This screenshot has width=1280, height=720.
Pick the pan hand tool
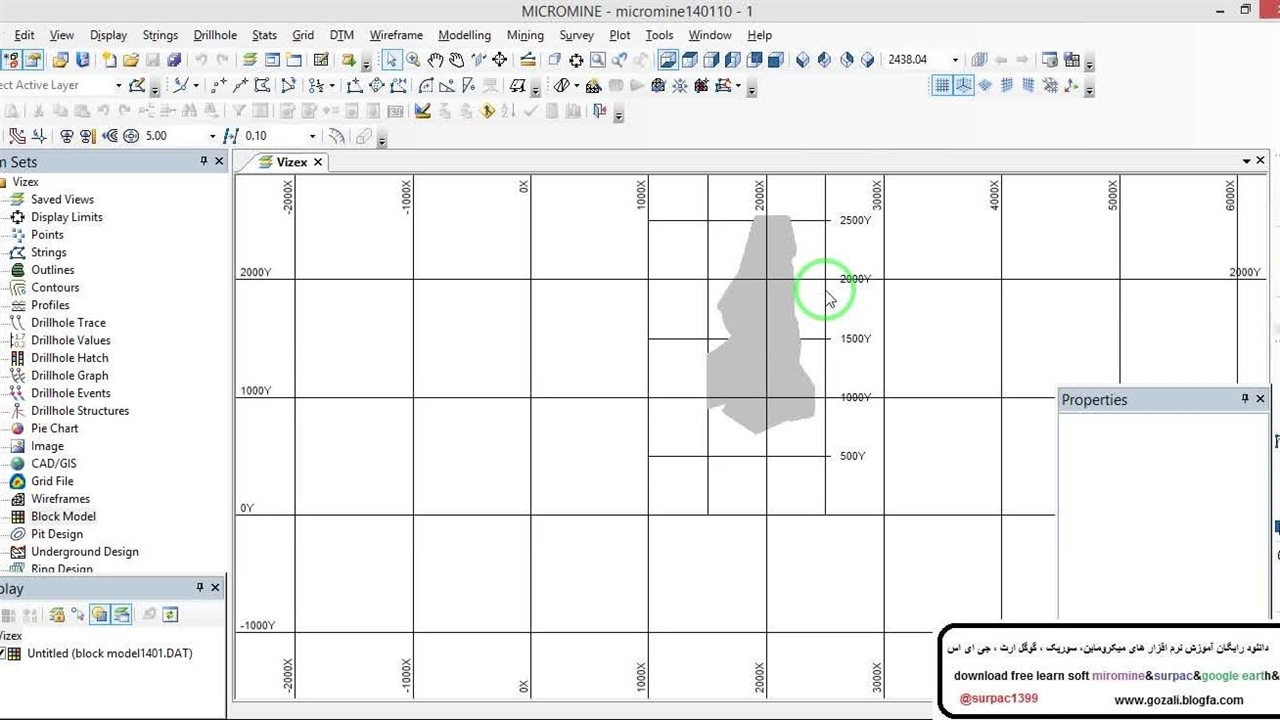[435, 60]
